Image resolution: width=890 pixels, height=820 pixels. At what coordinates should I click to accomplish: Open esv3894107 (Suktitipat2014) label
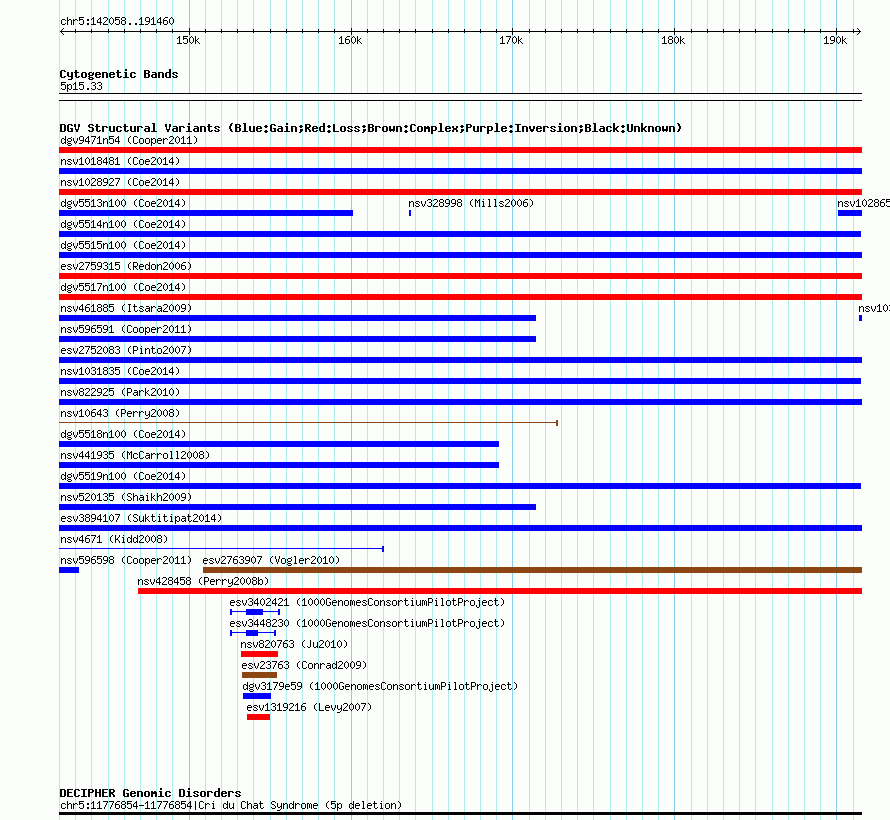(141, 518)
